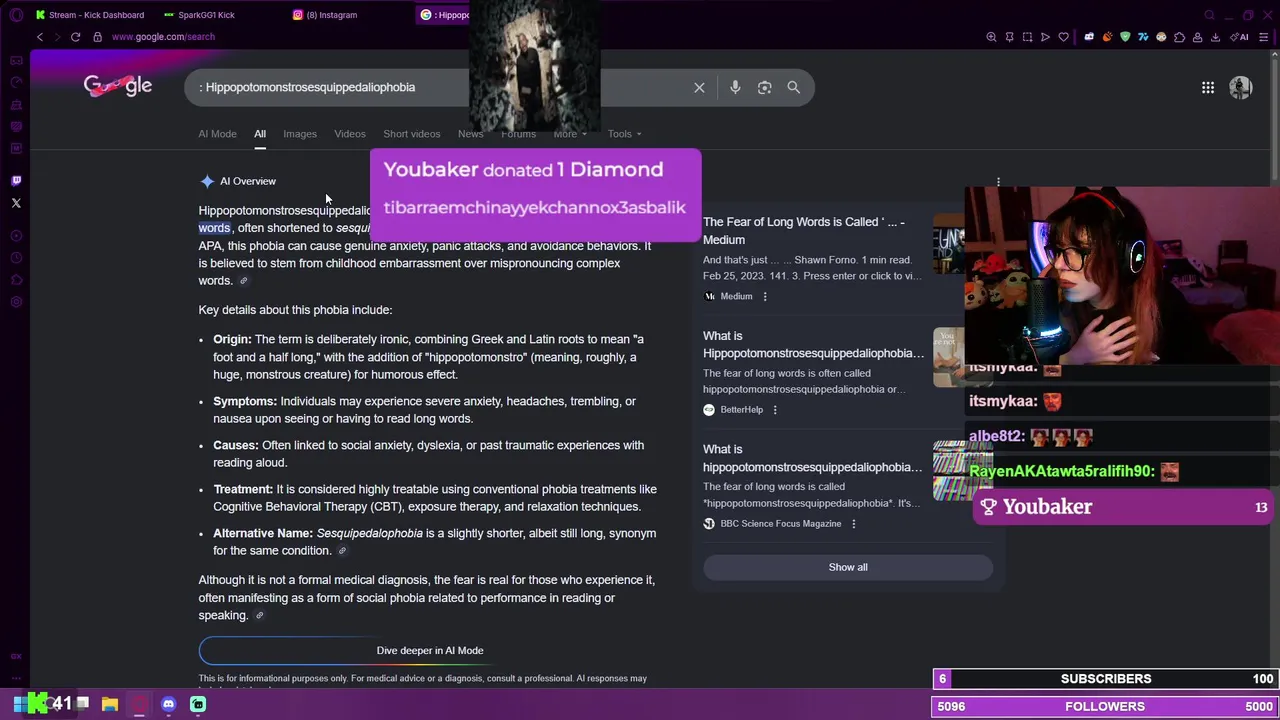Open File Explorer from taskbar
Viewport: 1280px width, 720px height.
pyautogui.click(x=110, y=704)
